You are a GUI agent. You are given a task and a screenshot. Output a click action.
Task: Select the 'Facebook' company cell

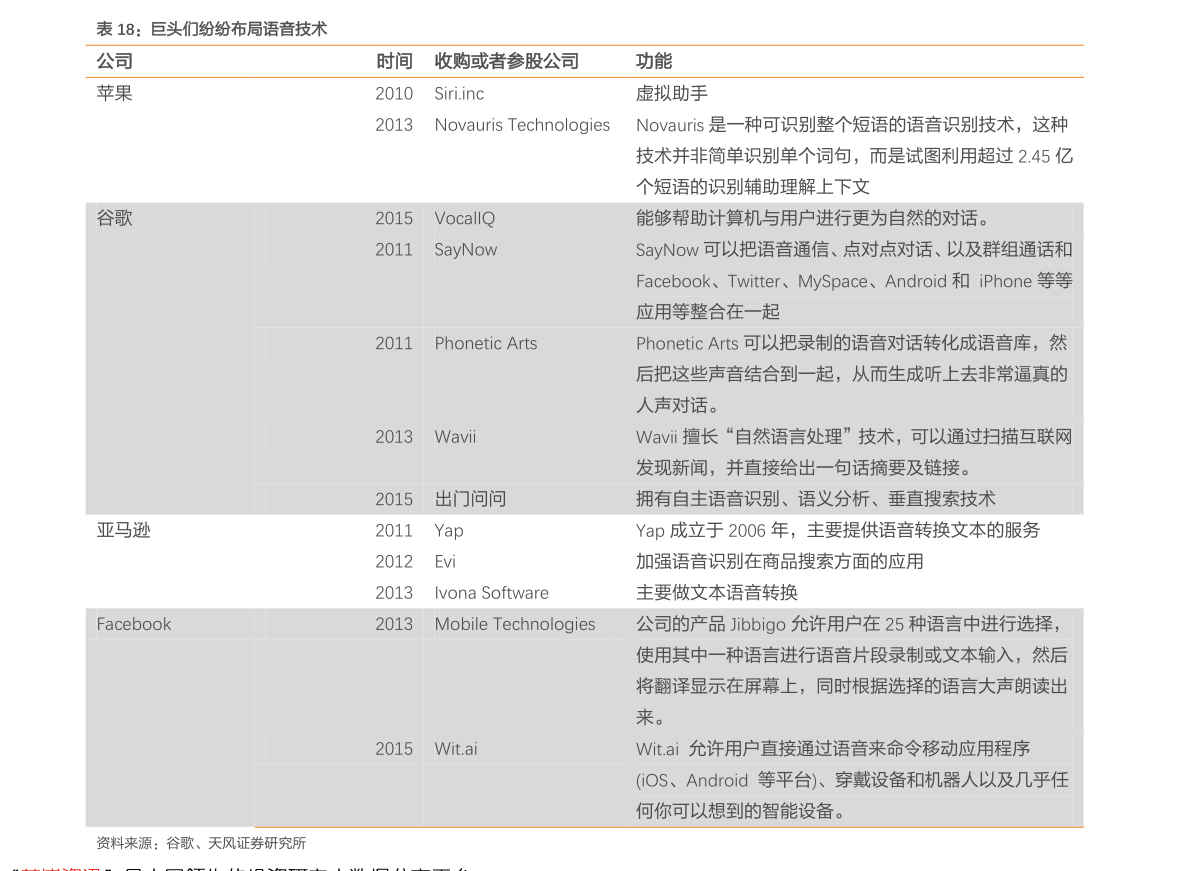pyautogui.click(x=134, y=624)
